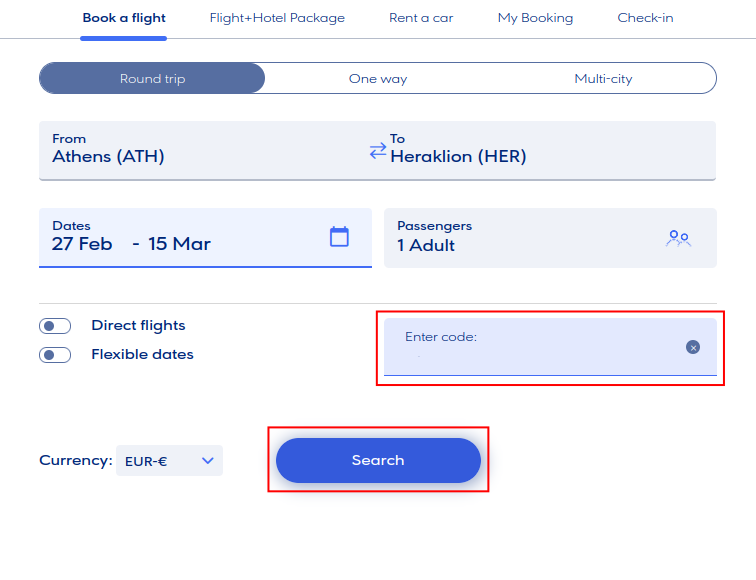
Task: Open the Check-in tab
Action: 645,18
